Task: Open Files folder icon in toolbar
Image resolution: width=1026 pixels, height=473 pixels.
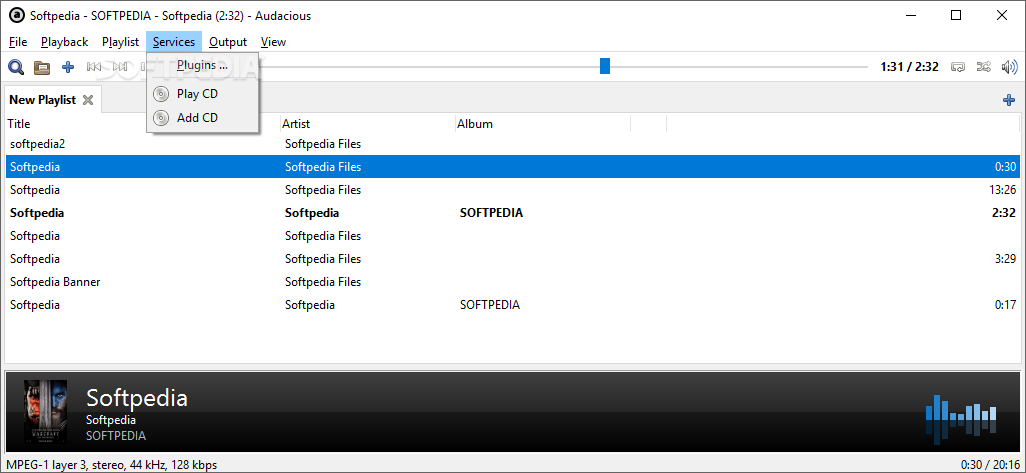Action: tap(42, 67)
